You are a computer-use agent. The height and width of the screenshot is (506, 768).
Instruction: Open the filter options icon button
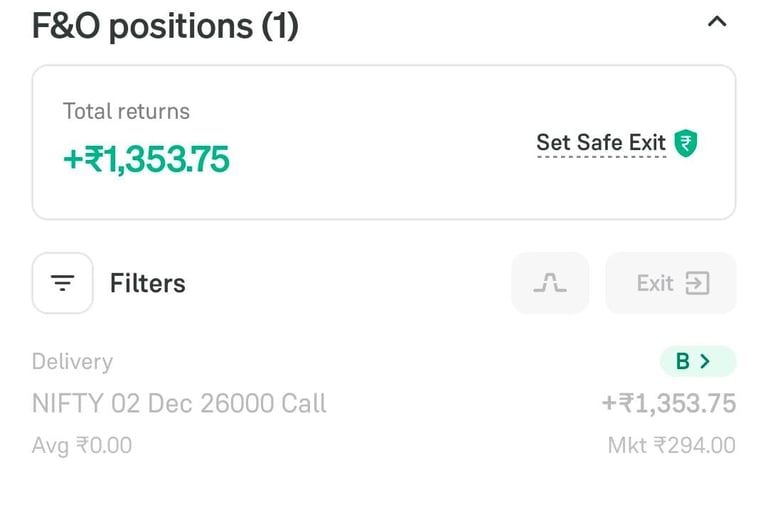pyautogui.click(x=63, y=283)
